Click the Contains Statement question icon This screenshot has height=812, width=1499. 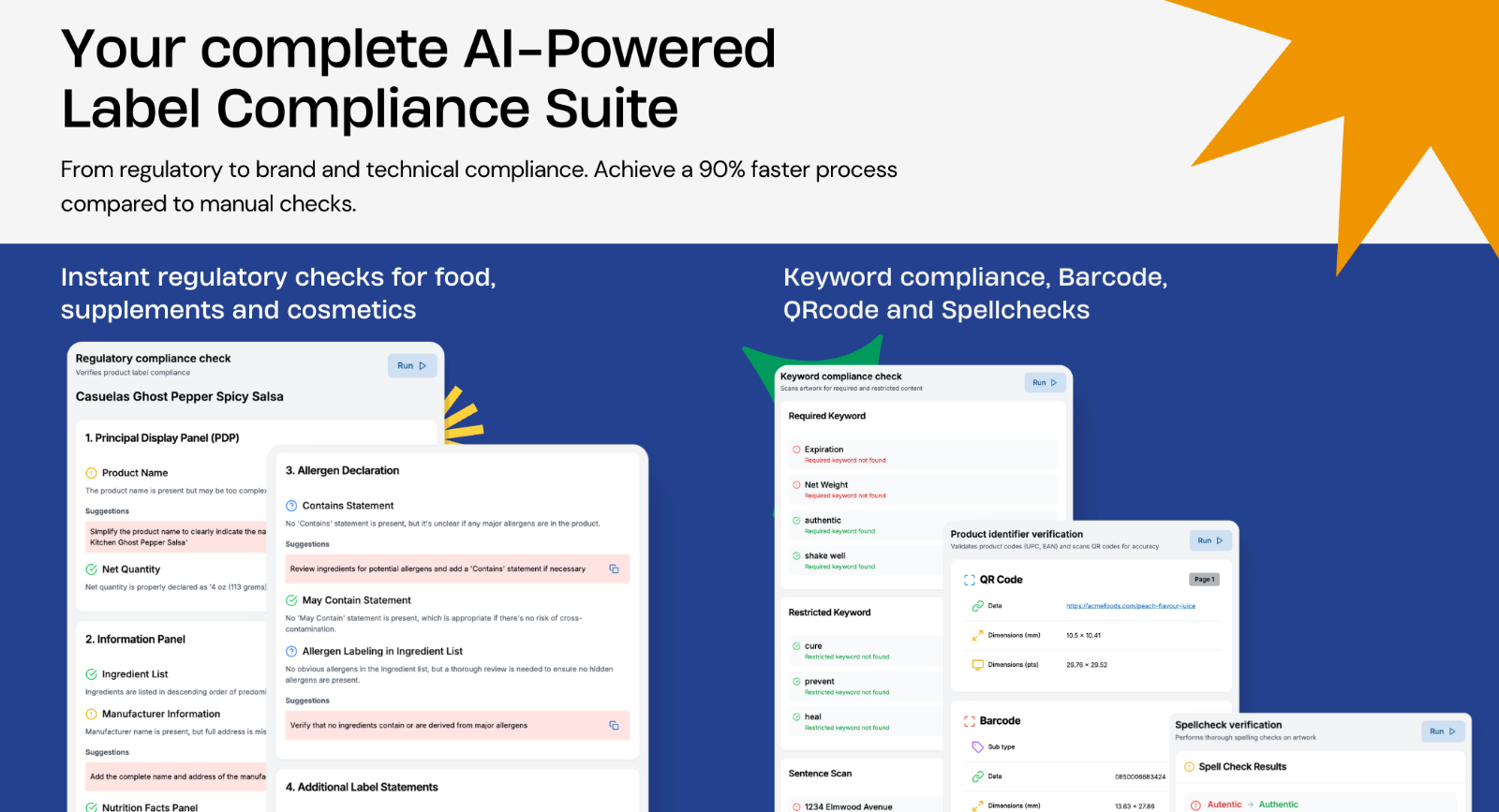pyautogui.click(x=291, y=506)
